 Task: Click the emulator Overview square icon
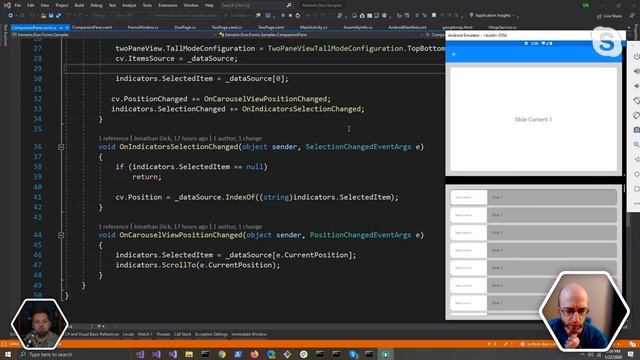[636, 189]
